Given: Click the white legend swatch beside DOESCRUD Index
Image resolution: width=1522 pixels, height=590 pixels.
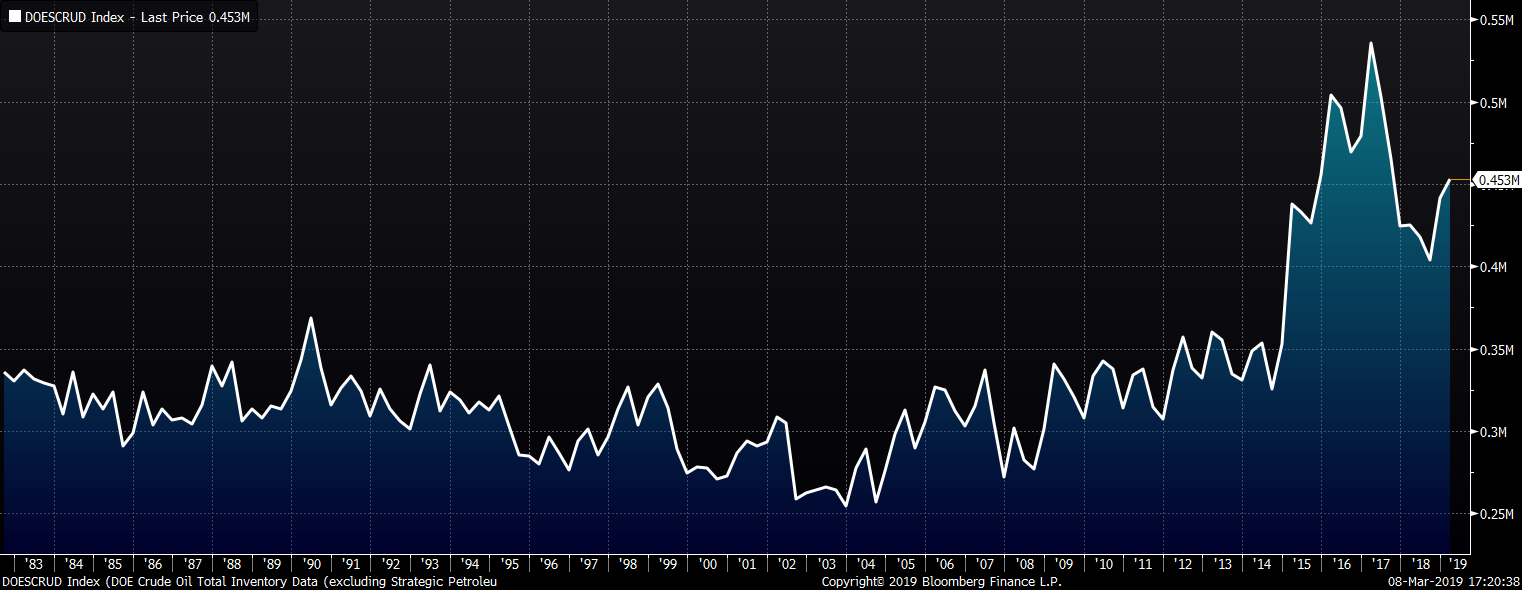Looking at the screenshot, I should (14, 17).
